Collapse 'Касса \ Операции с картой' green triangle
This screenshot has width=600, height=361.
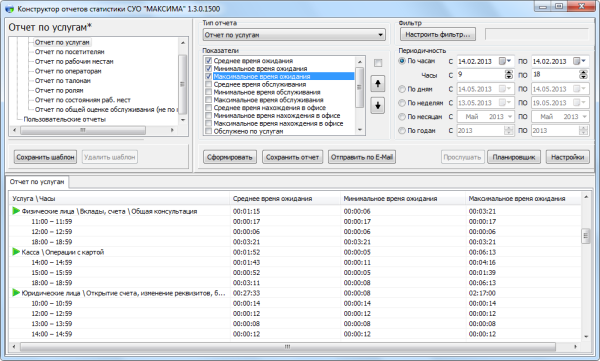click(x=16, y=252)
